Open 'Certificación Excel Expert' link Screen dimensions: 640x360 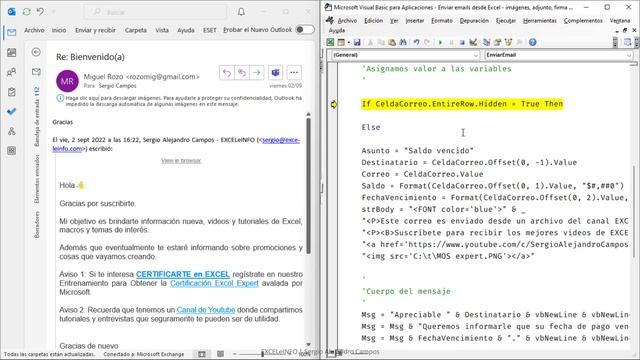[214, 283]
